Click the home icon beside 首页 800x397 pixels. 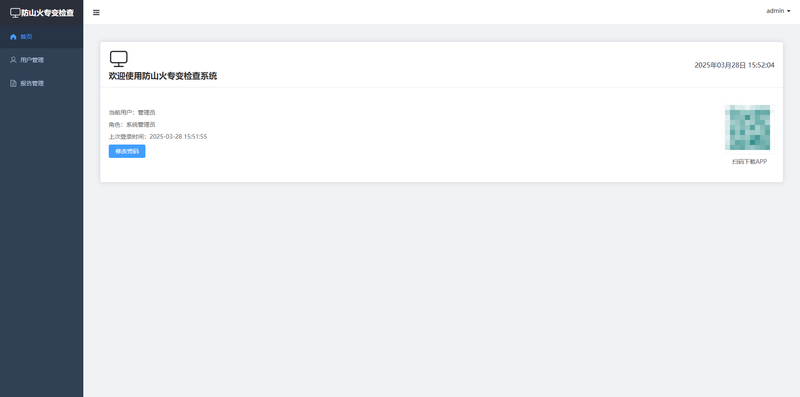[x=13, y=37]
